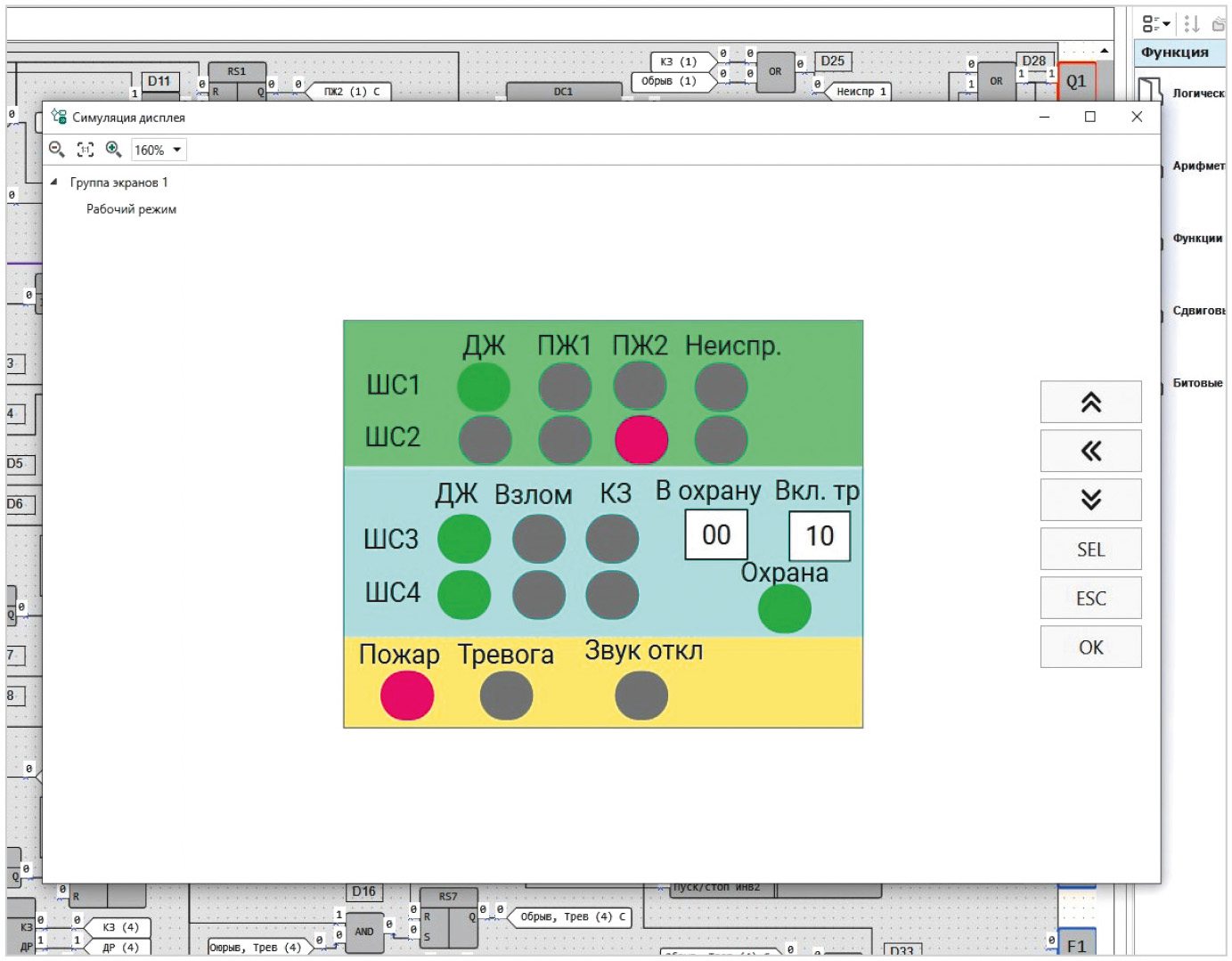Click the red Пожар indicator circle
The height and width of the screenshot is (961, 1232).
(x=407, y=696)
